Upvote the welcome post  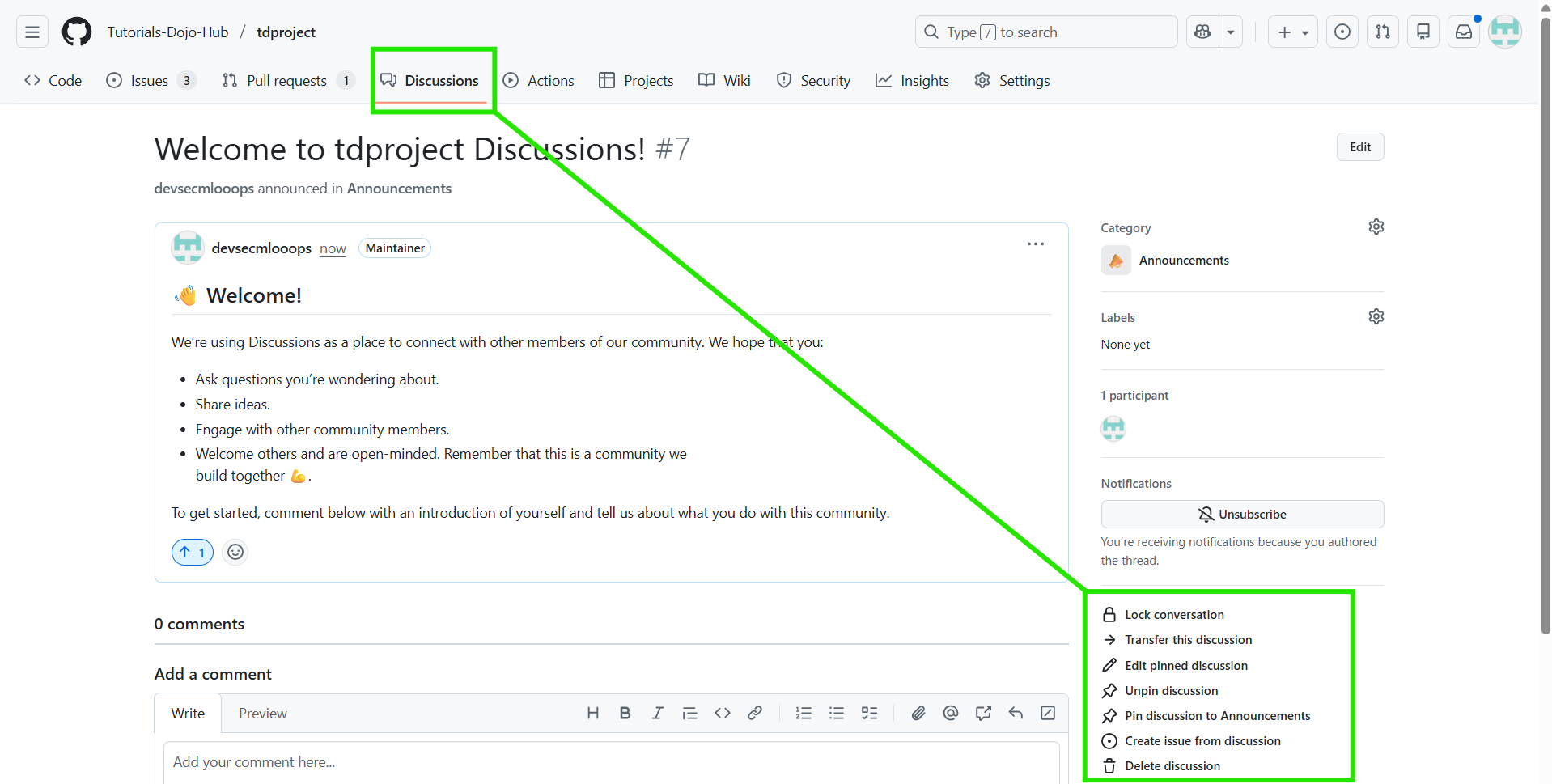tap(192, 552)
